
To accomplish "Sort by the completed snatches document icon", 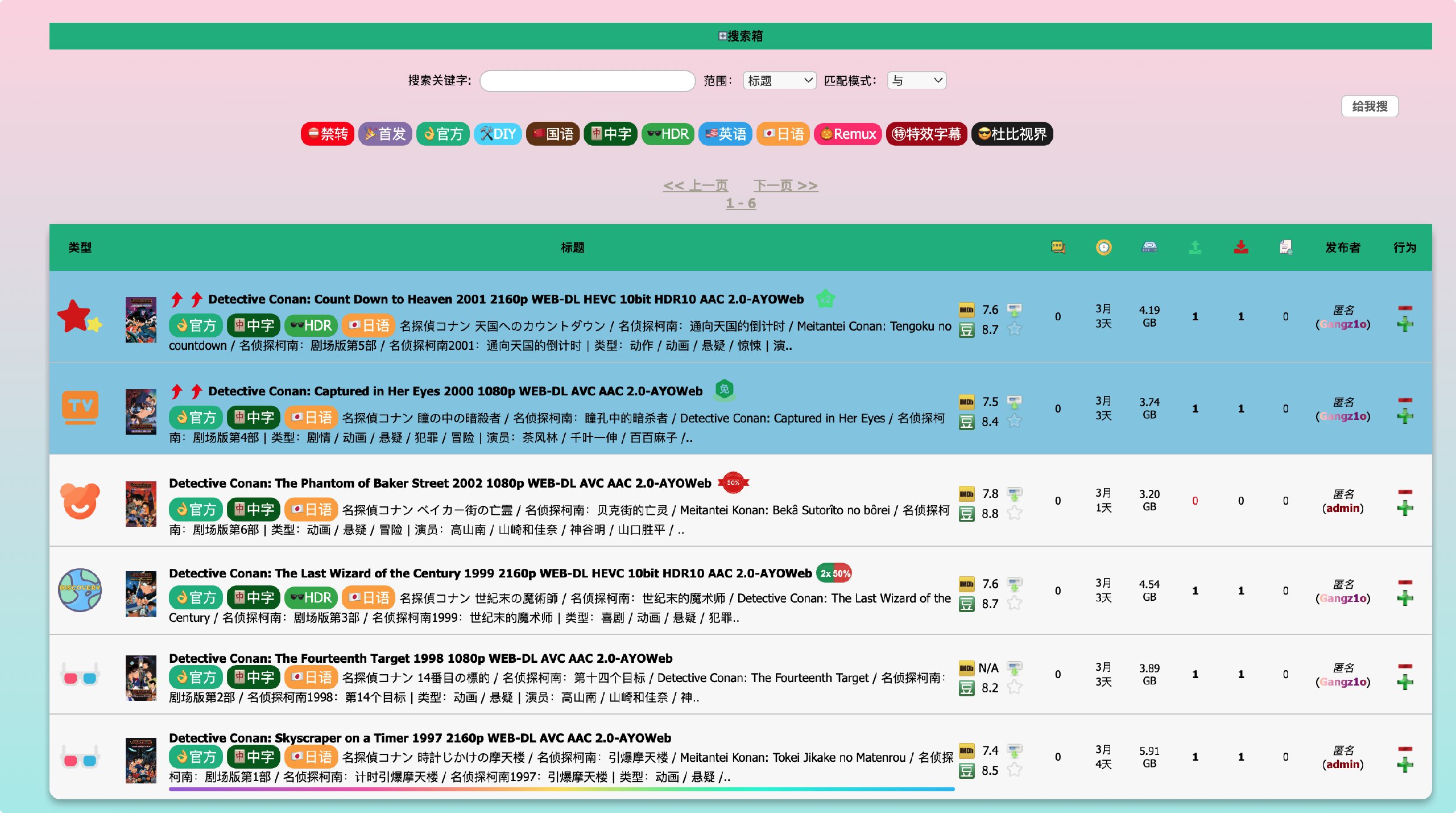I will coord(1285,247).
